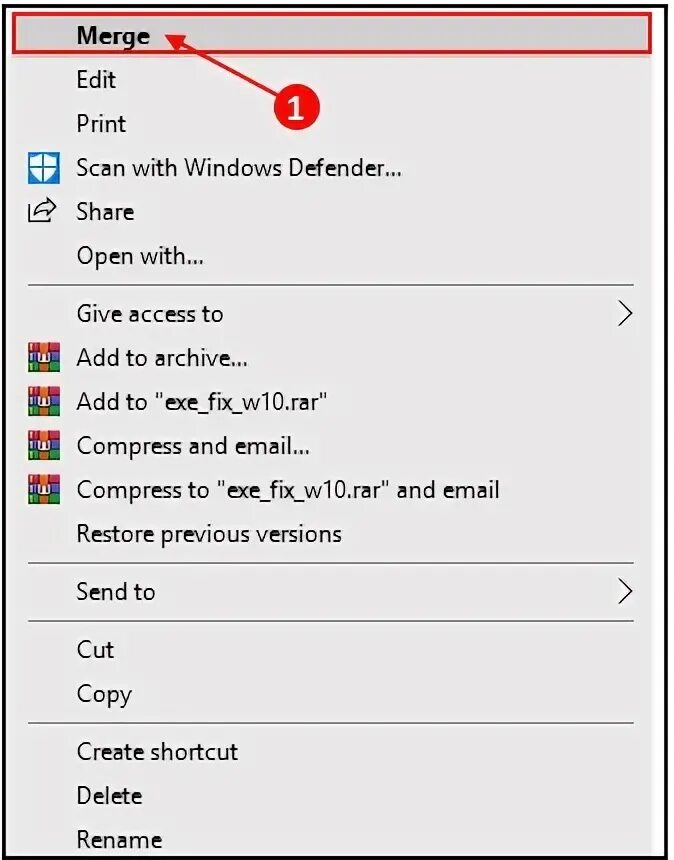
Task: Click WinRAR icon beside Compress to rar and email
Action: pos(44,489)
